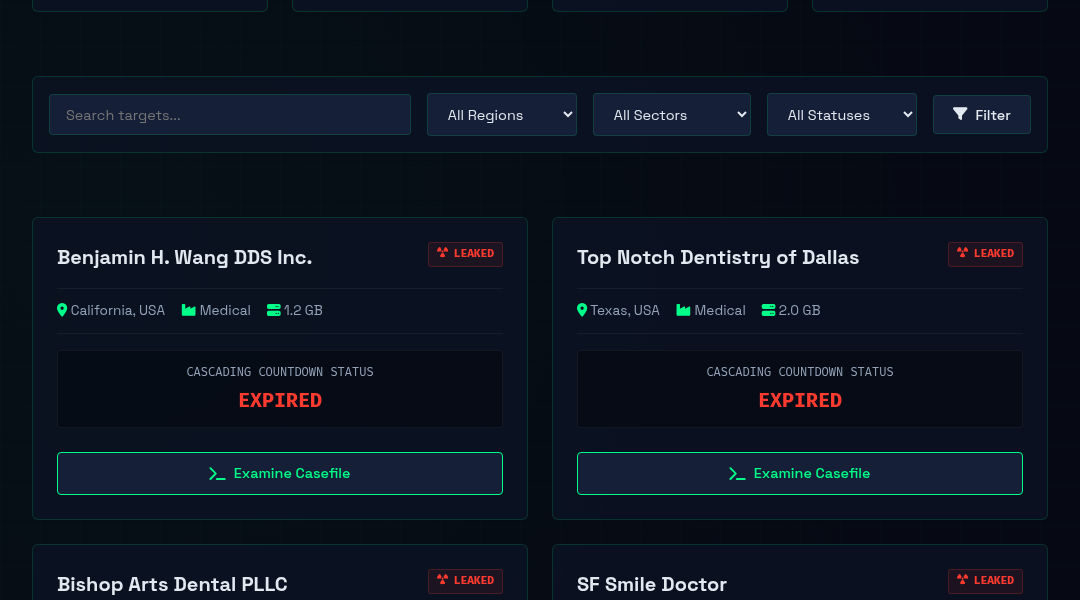Open the All Regions dropdown
This screenshot has height=600, width=1080.
coord(501,114)
